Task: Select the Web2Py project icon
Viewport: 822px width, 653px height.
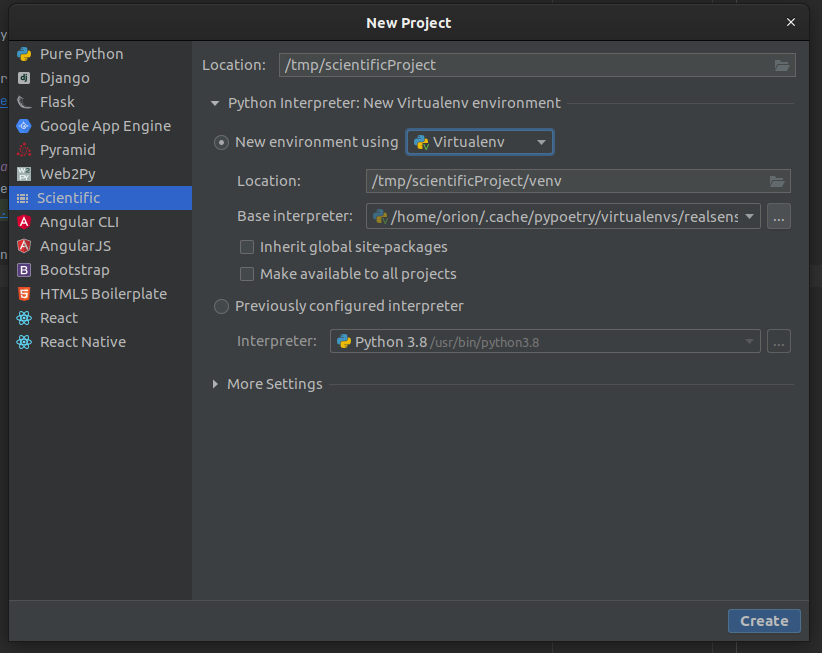Action: [24, 174]
